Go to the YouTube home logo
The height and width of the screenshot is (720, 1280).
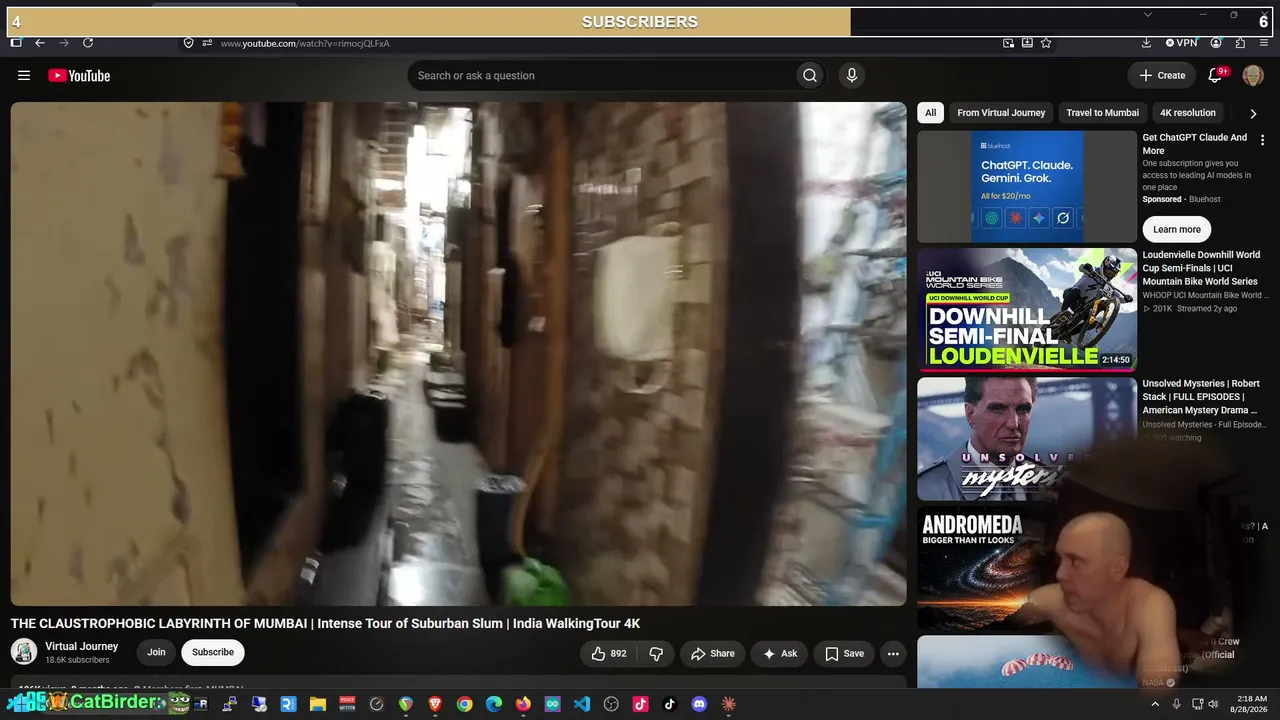coord(79,75)
